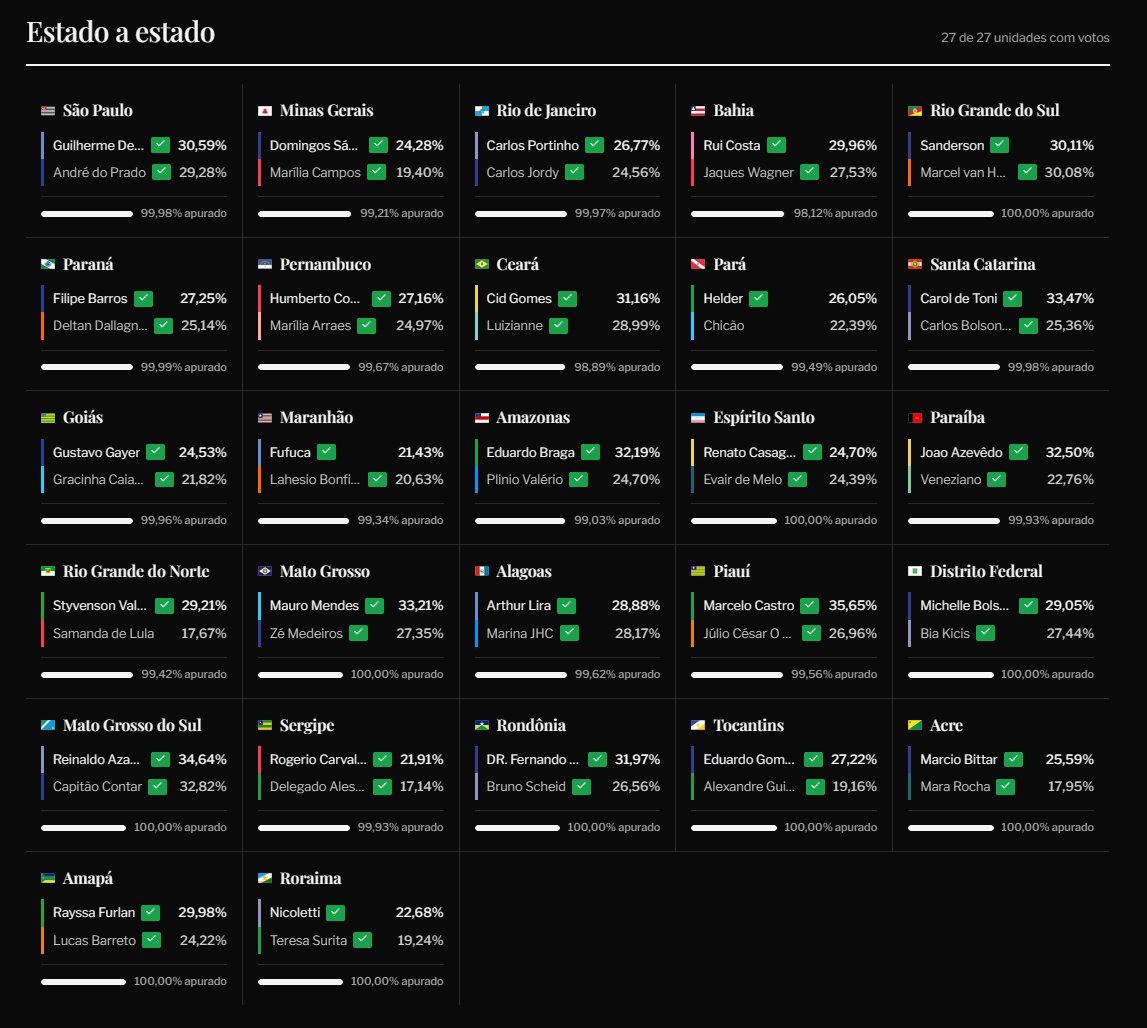
Task: Click the green check beside Jaques Wagner
Action: point(809,172)
